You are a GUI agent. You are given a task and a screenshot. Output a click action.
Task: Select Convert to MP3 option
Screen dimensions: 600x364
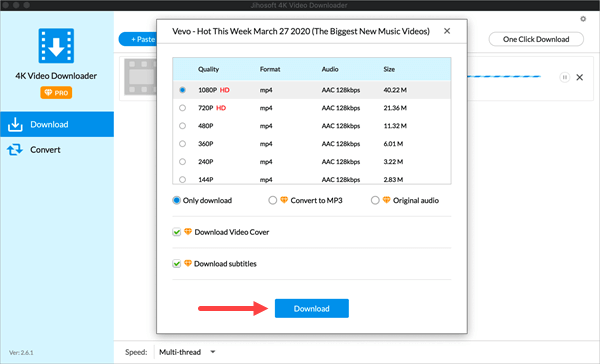pos(272,200)
